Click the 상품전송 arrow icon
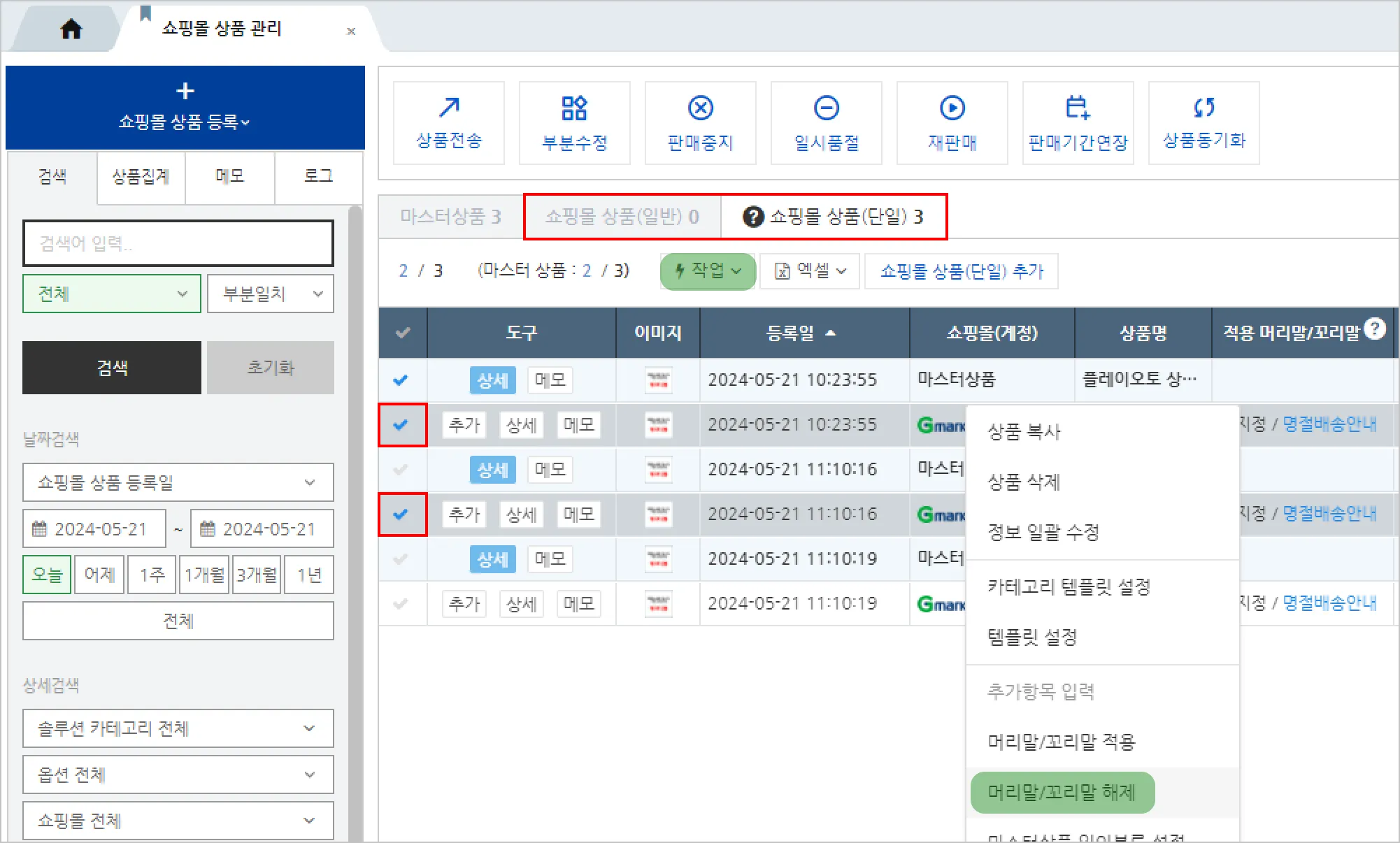Viewport: 1400px width, 843px height. [x=449, y=108]
